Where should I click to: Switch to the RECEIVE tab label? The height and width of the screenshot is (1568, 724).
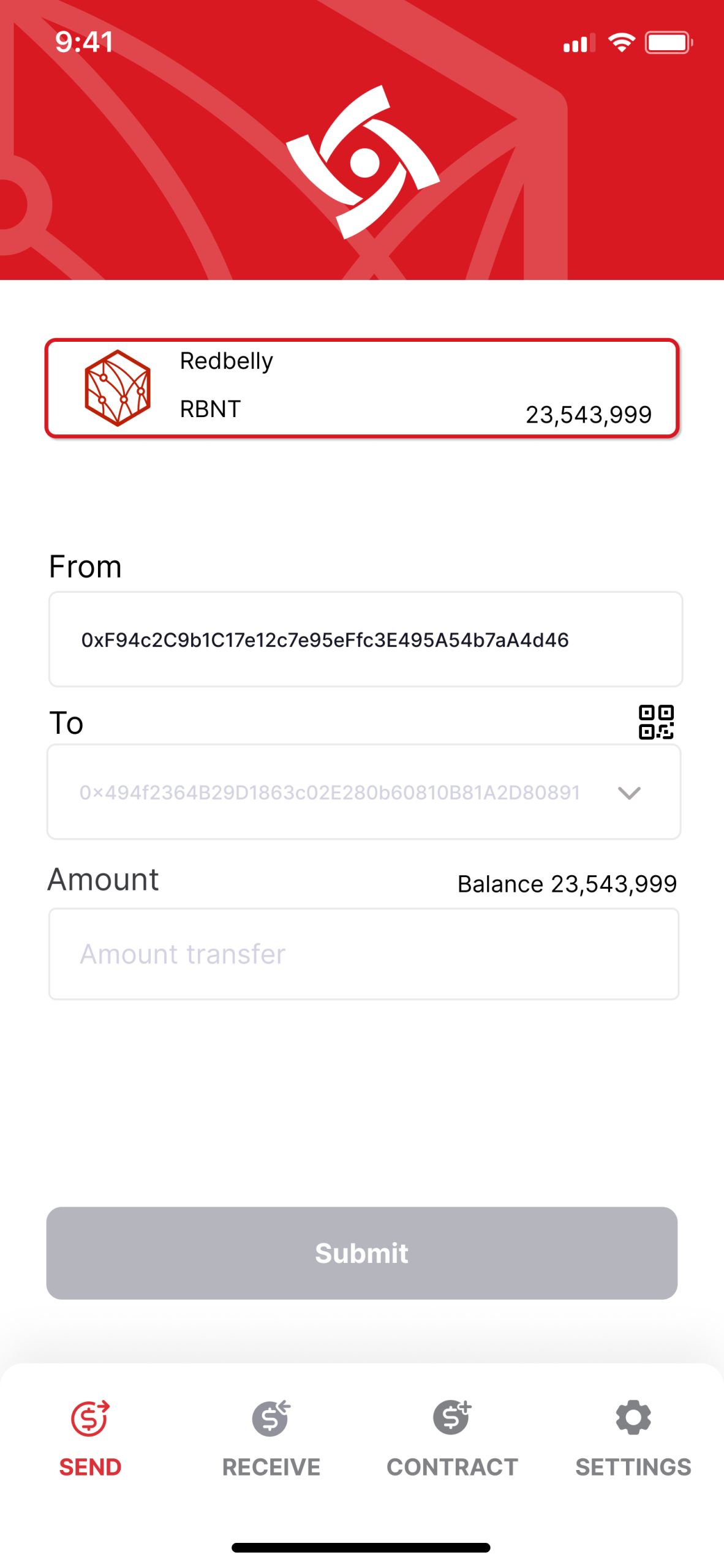[x=271, y=1467]
